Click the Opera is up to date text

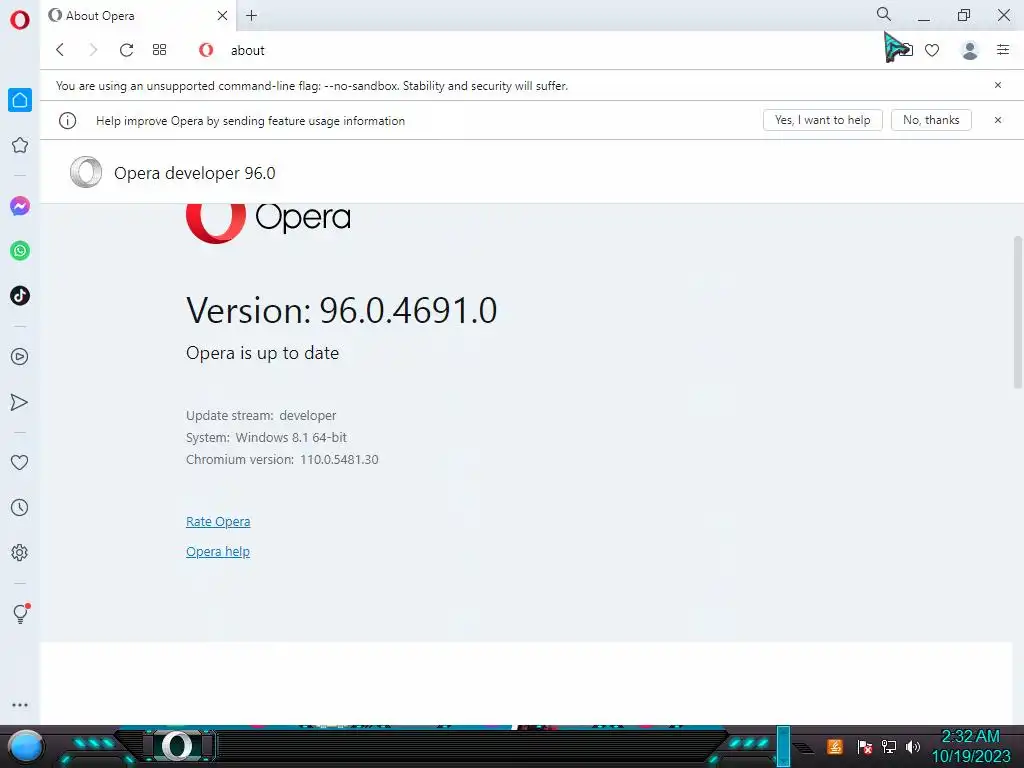[263, 353]
